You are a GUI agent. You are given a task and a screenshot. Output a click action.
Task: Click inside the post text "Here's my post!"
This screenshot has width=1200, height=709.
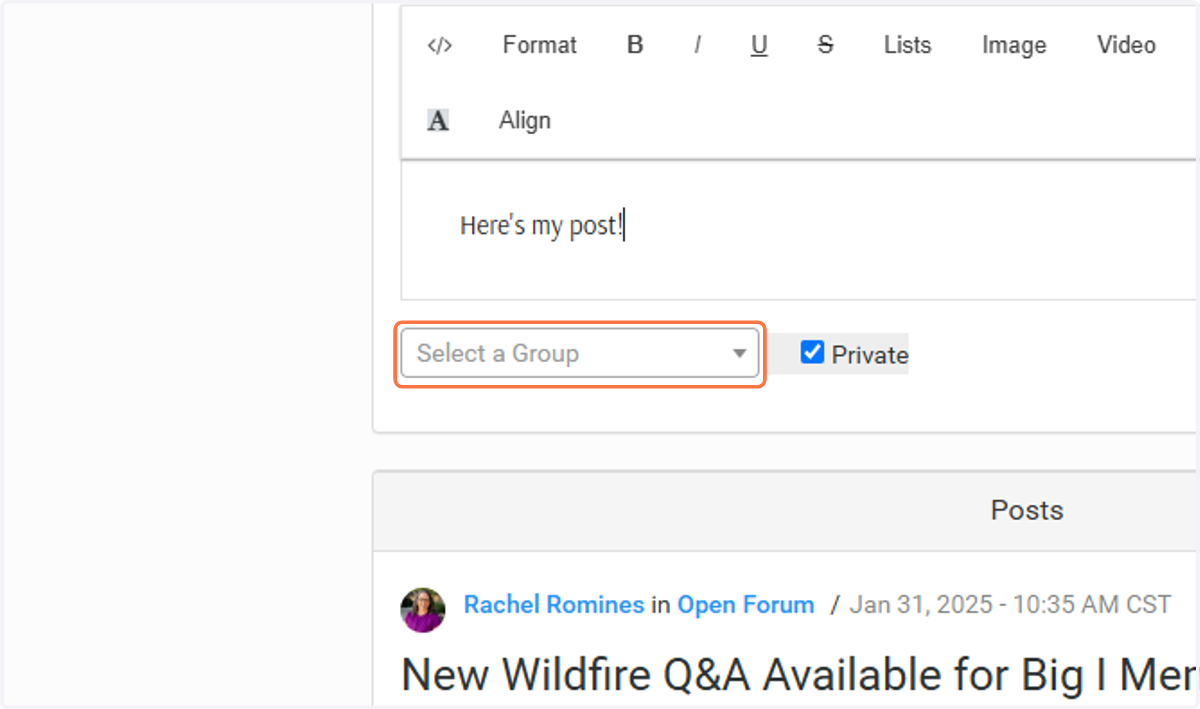point(541,226)
